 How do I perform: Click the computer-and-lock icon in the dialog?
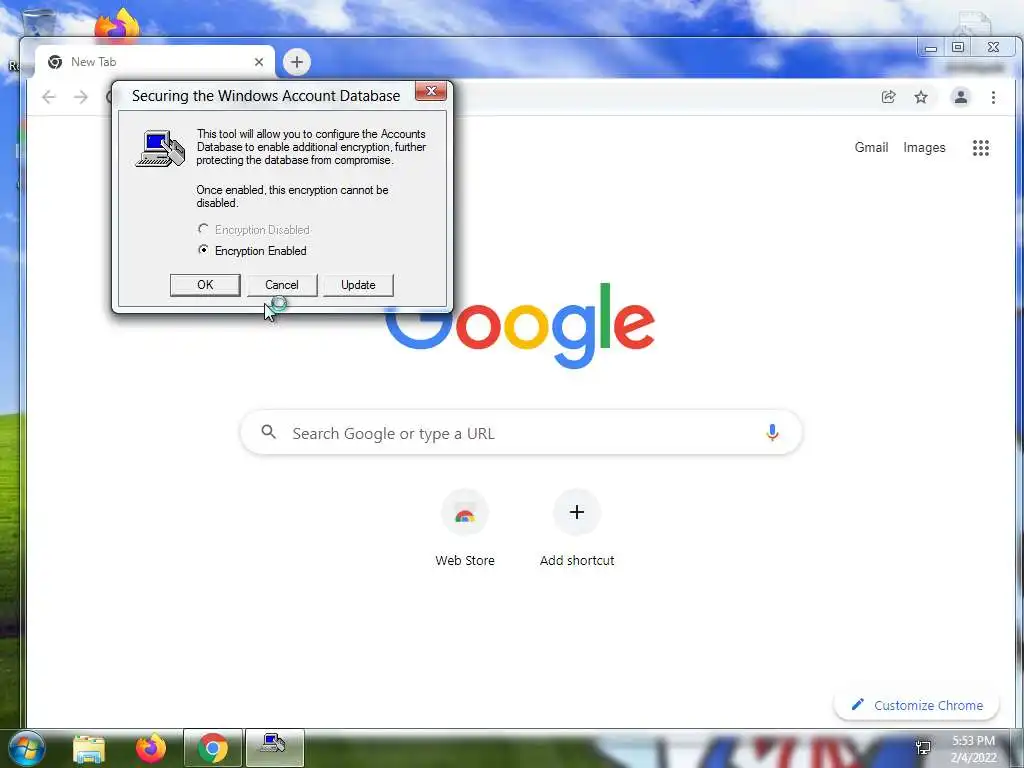tap(161, 149)
